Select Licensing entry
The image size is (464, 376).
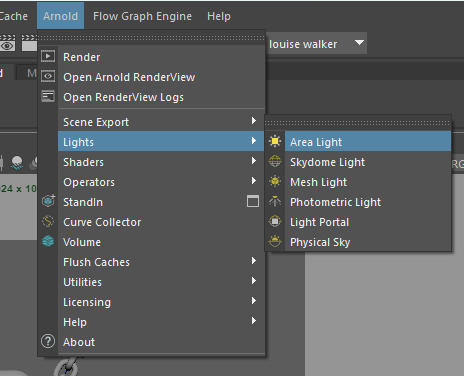(161, 302)
